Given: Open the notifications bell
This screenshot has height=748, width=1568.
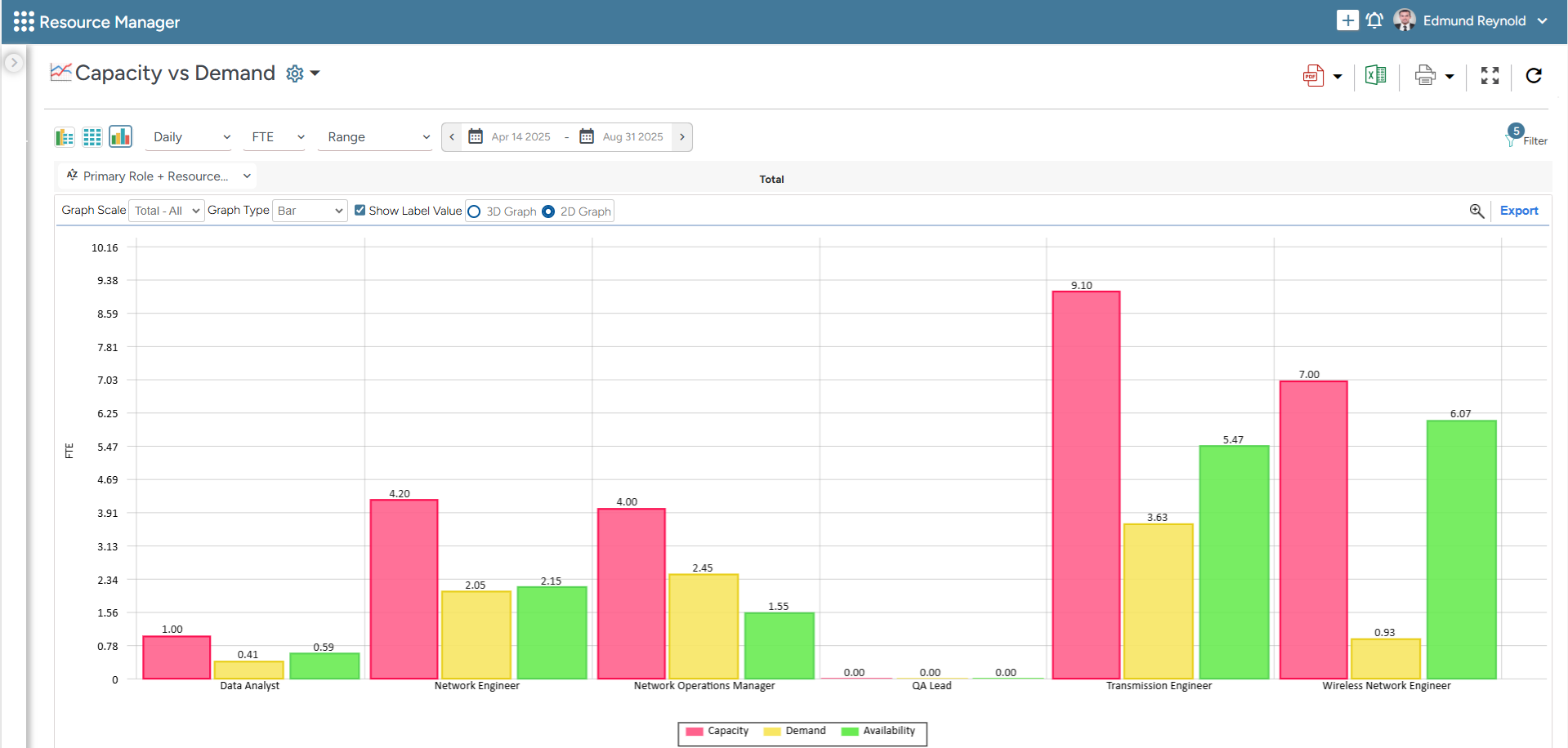Looking at the screenshot, I should coord(1374,20).
